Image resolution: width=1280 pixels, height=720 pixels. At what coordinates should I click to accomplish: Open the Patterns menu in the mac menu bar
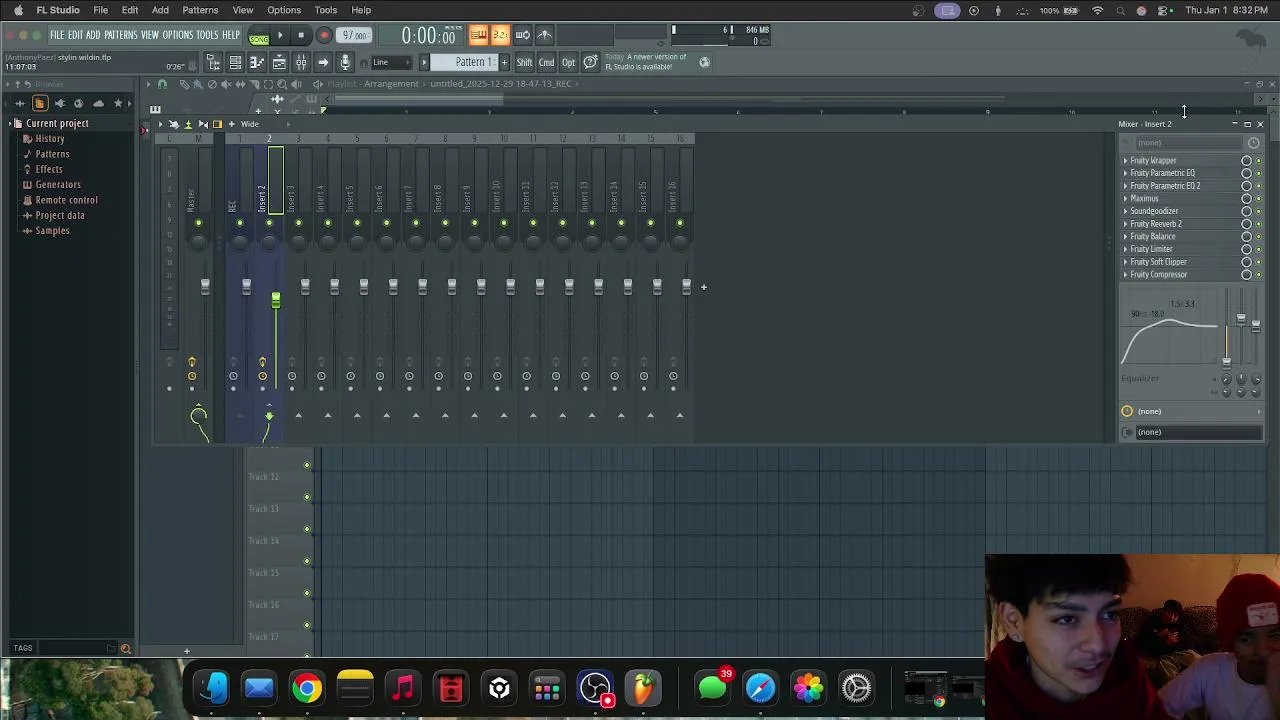point(200,10)
